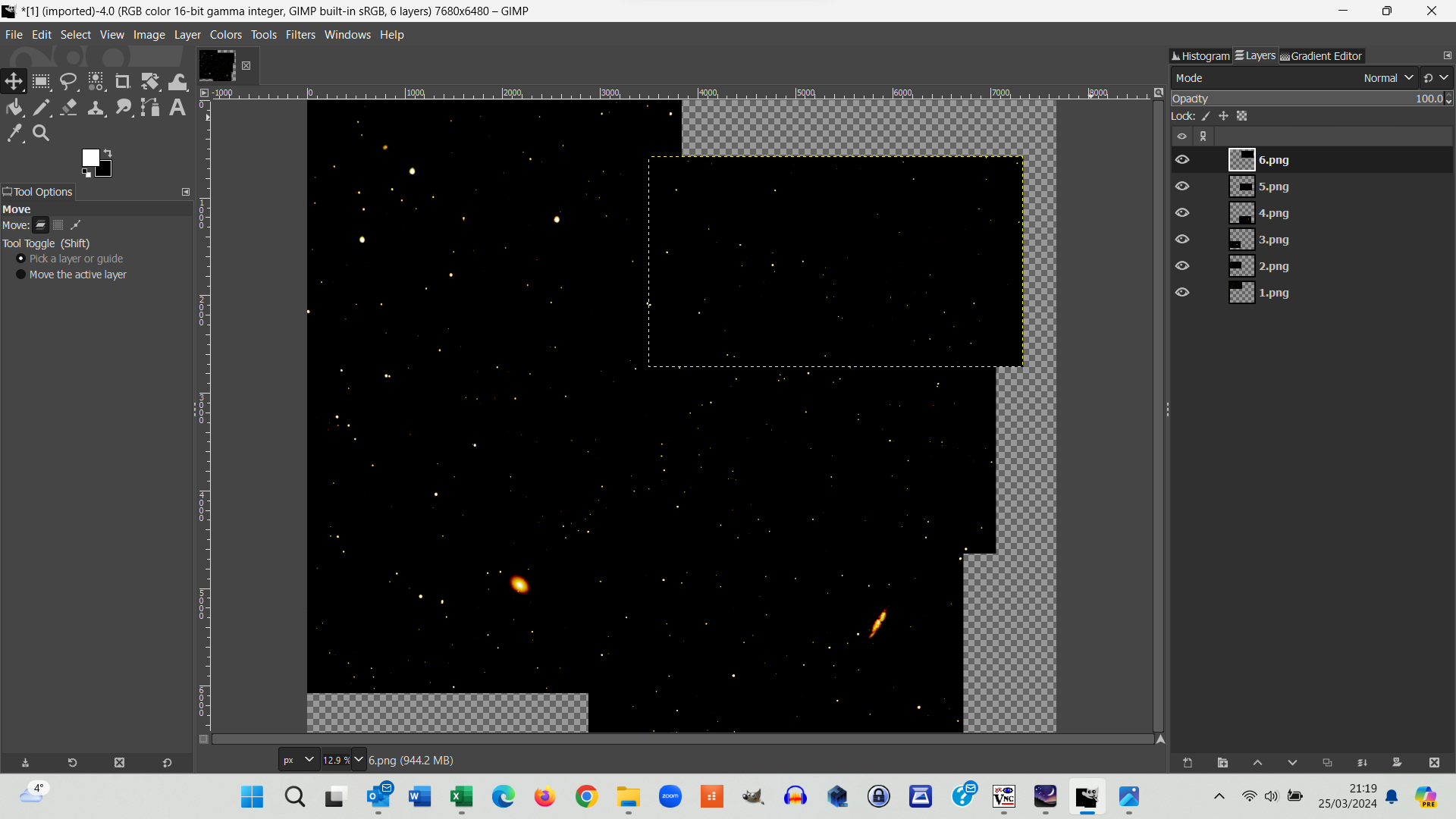Toggle lock pixels for the layer
Screen dimensions: 1456x819
pos(1206,116)
